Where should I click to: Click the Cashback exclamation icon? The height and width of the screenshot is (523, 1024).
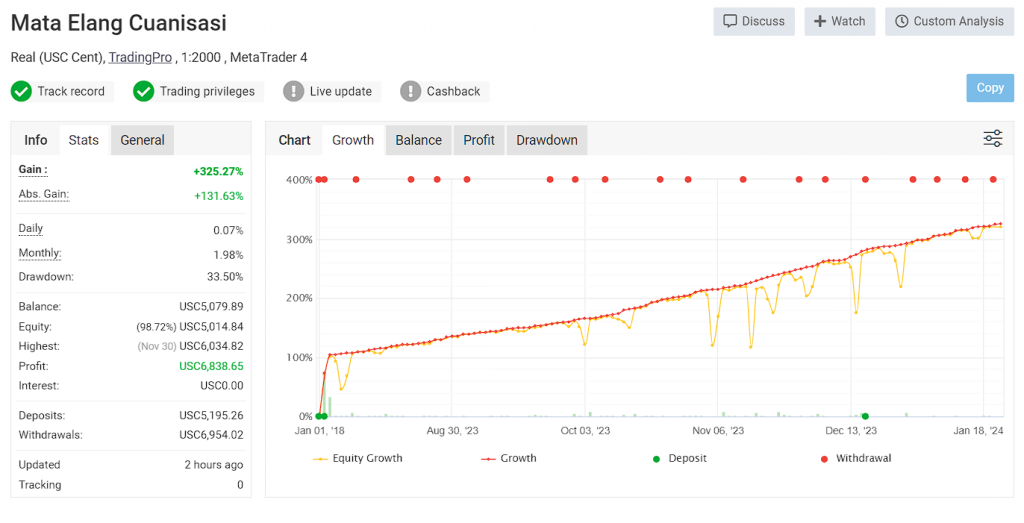410,91
